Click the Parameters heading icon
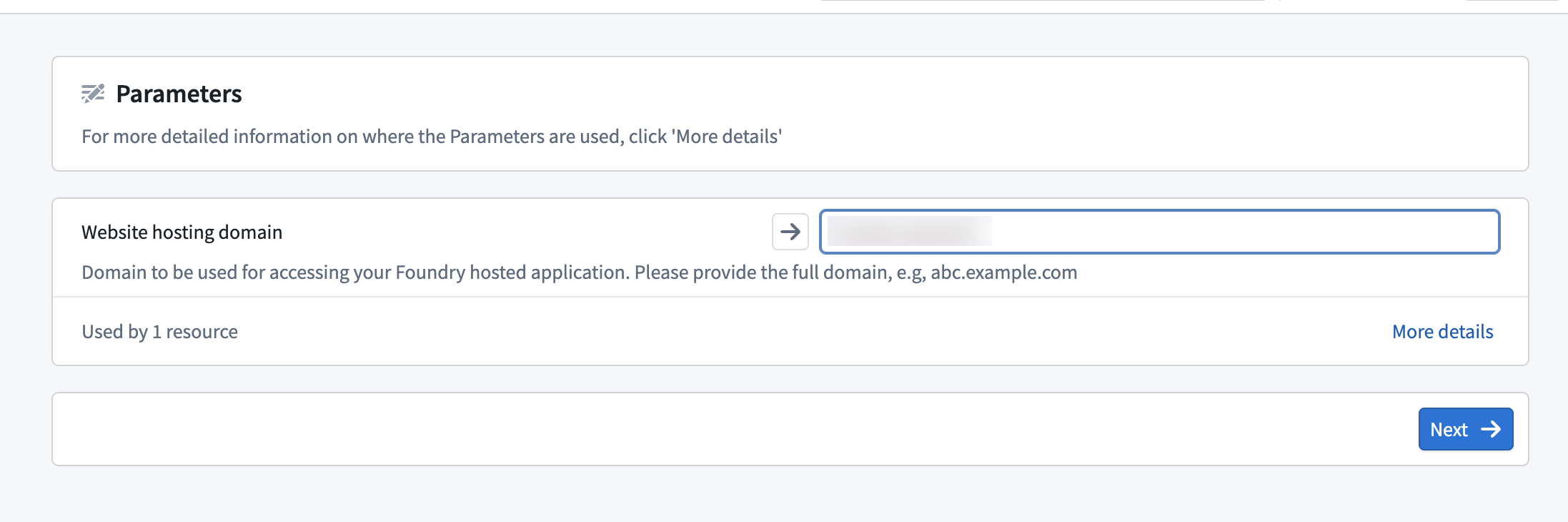Screen dimensions: 1568x522 tap(93, 94)
